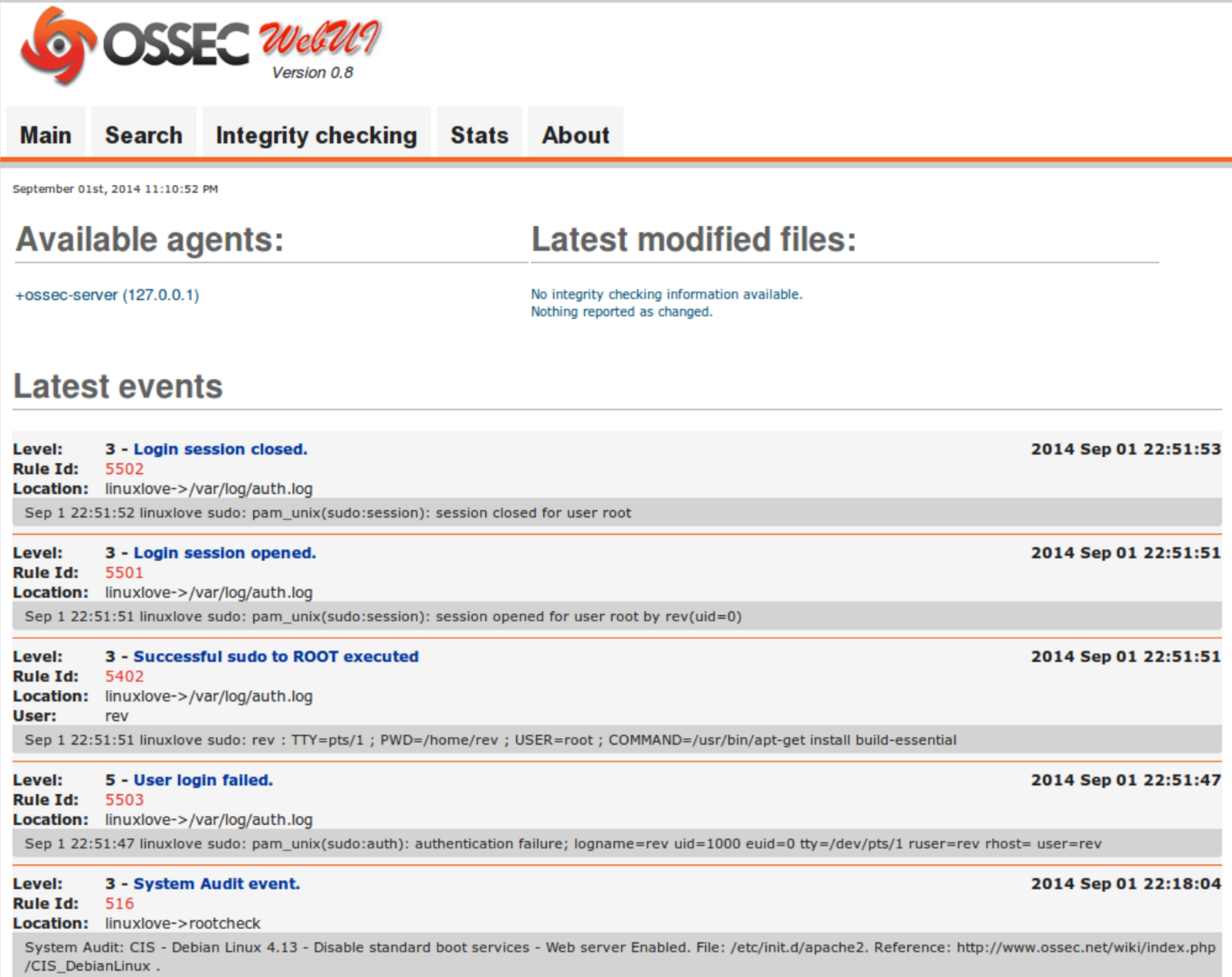Image resolution: width=1232 pixels, height=977 pixels.
Task: Click location 'linuxlove->rootcheck'
Action: click(x=183, y=924)
